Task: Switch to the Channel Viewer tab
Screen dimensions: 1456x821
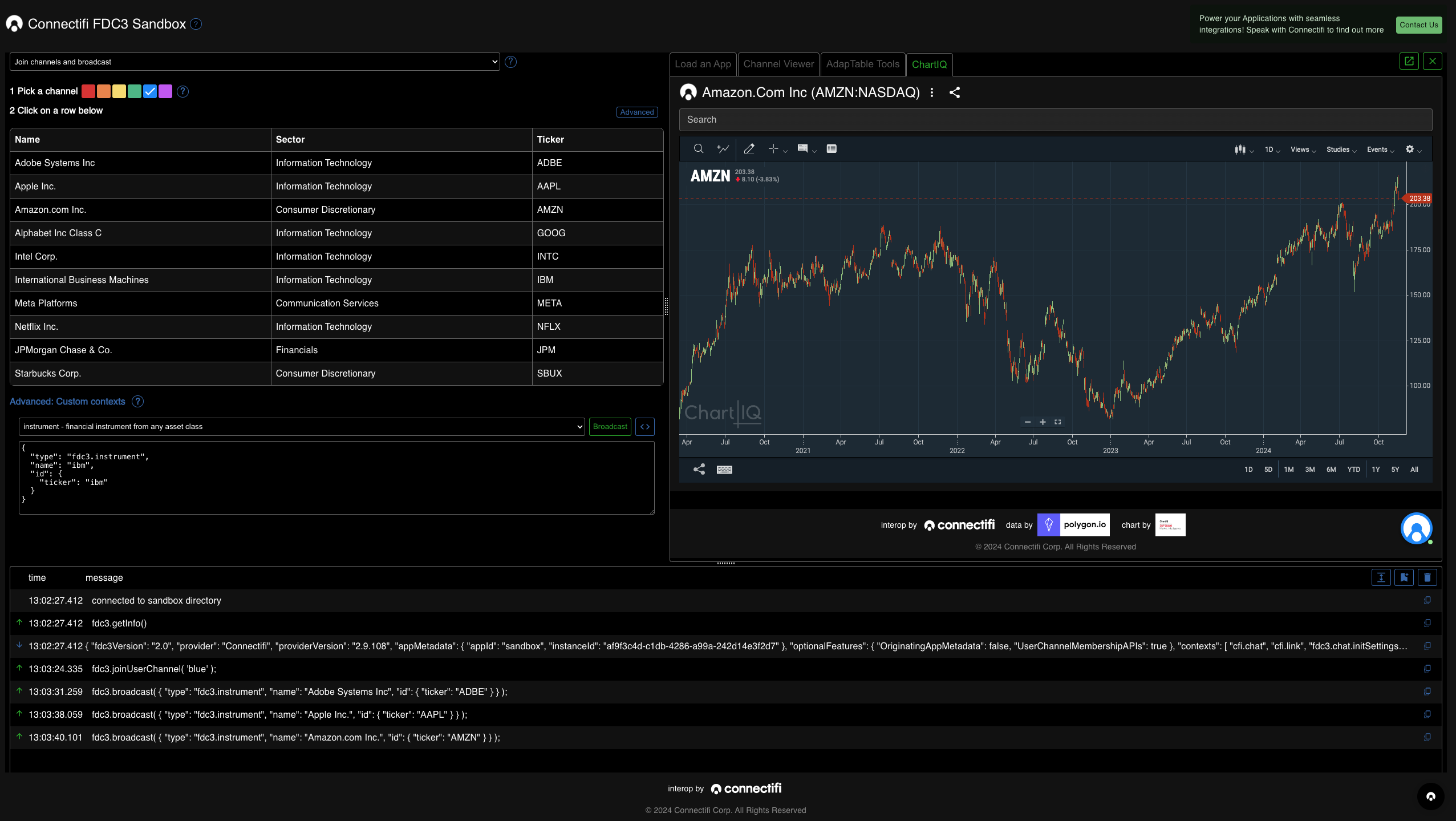Action: pos(778,64)
